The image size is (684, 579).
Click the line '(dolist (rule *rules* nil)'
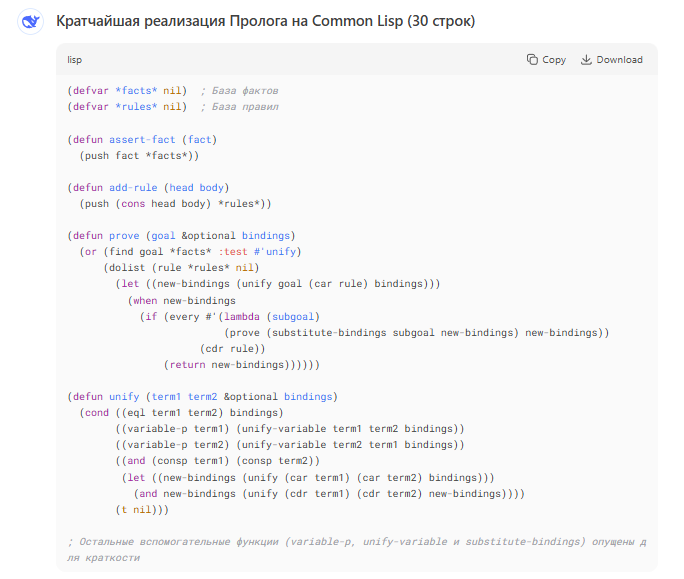click(181, 268)
